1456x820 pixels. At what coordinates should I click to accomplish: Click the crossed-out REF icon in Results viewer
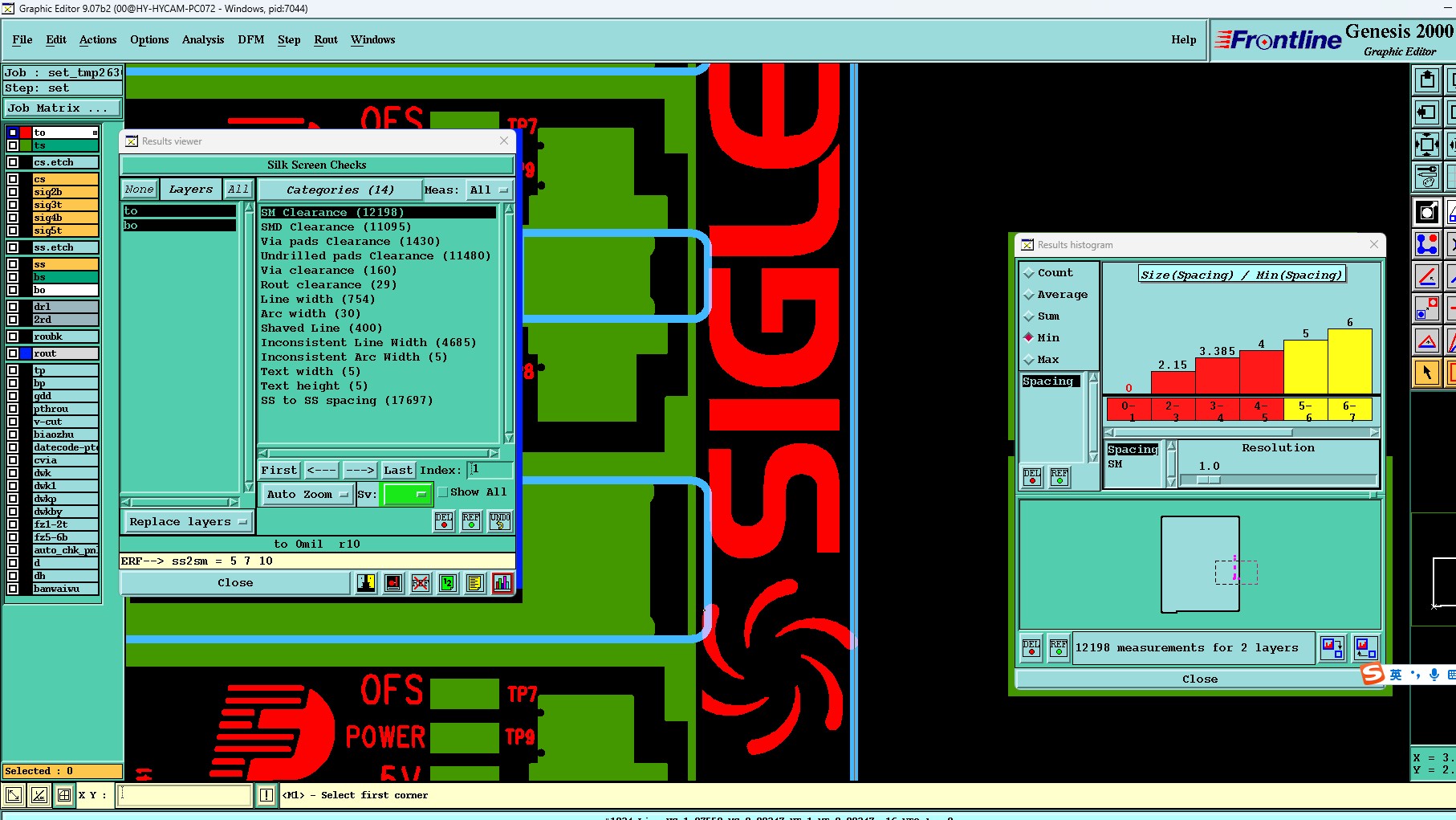(x=421, y=583)
